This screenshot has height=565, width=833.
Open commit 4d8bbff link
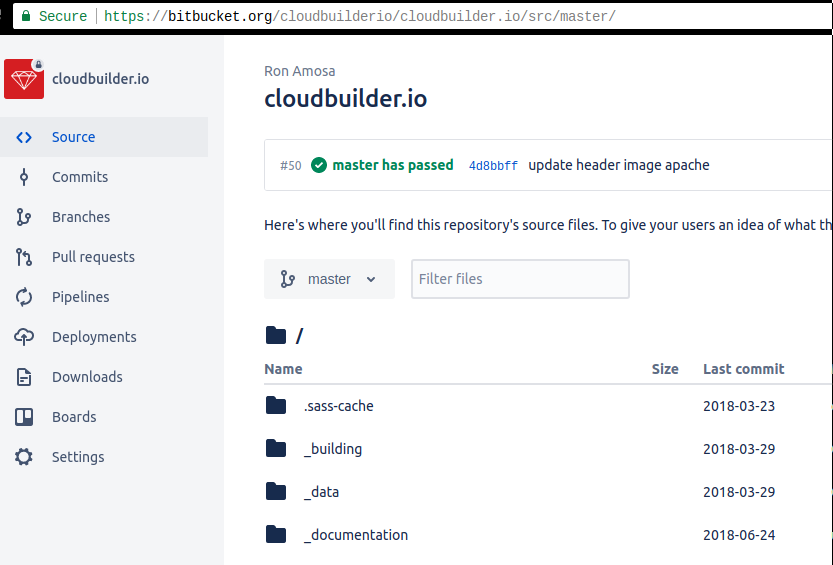coord(493,166)
